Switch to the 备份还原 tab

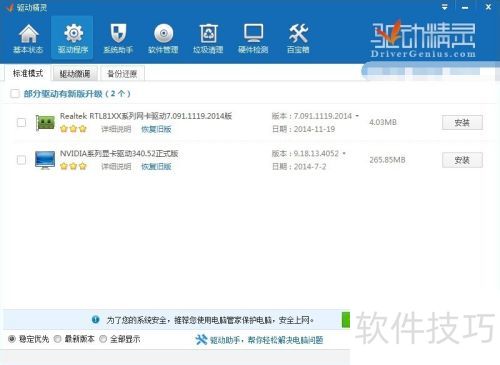coord(122,74)
